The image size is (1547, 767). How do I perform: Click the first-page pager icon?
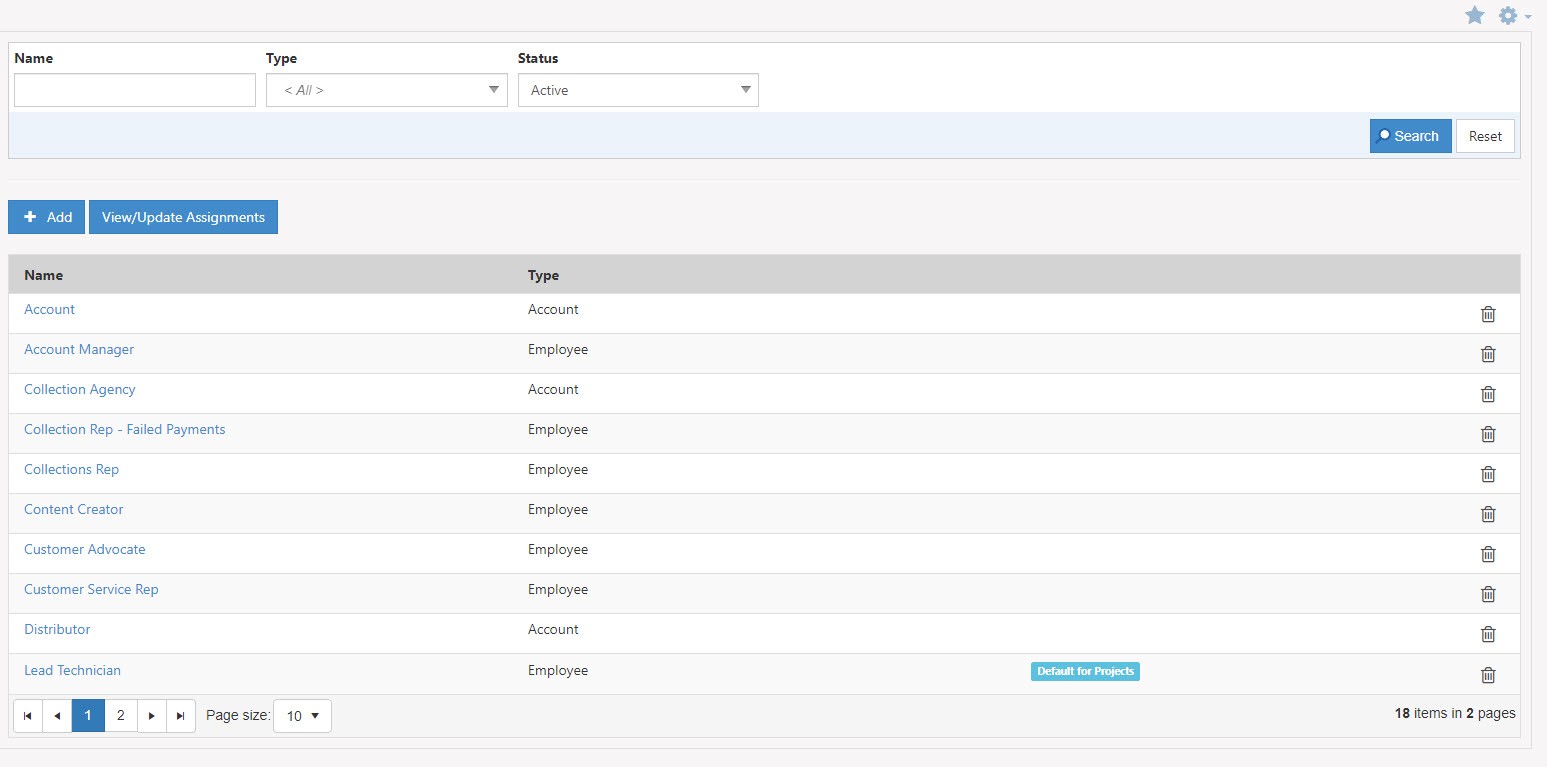[27, 715]
